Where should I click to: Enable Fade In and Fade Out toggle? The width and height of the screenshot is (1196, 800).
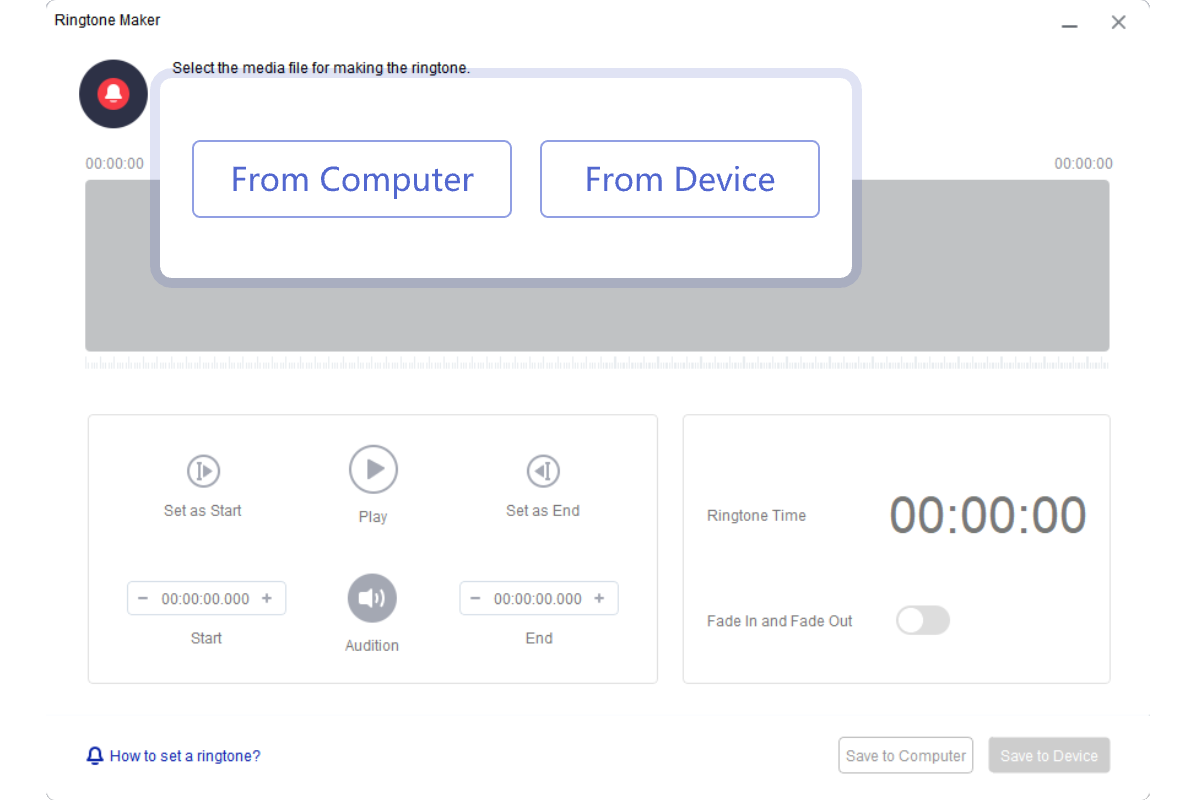pyautogui.click(x=922, y=621)
